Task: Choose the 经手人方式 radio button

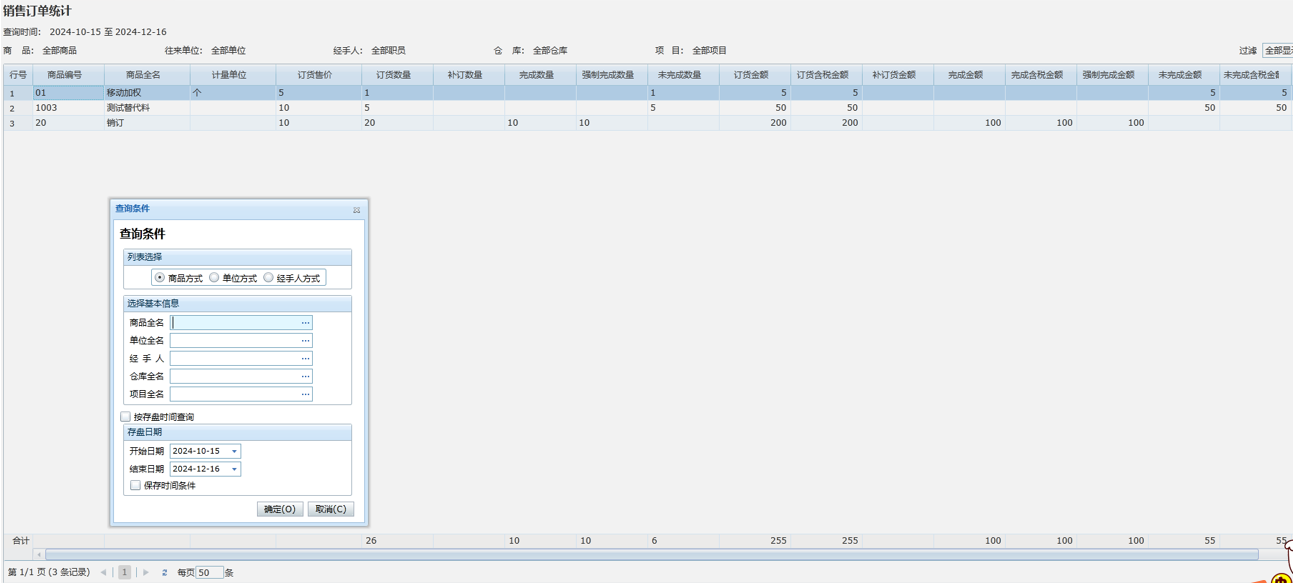Action: point(268,278)
